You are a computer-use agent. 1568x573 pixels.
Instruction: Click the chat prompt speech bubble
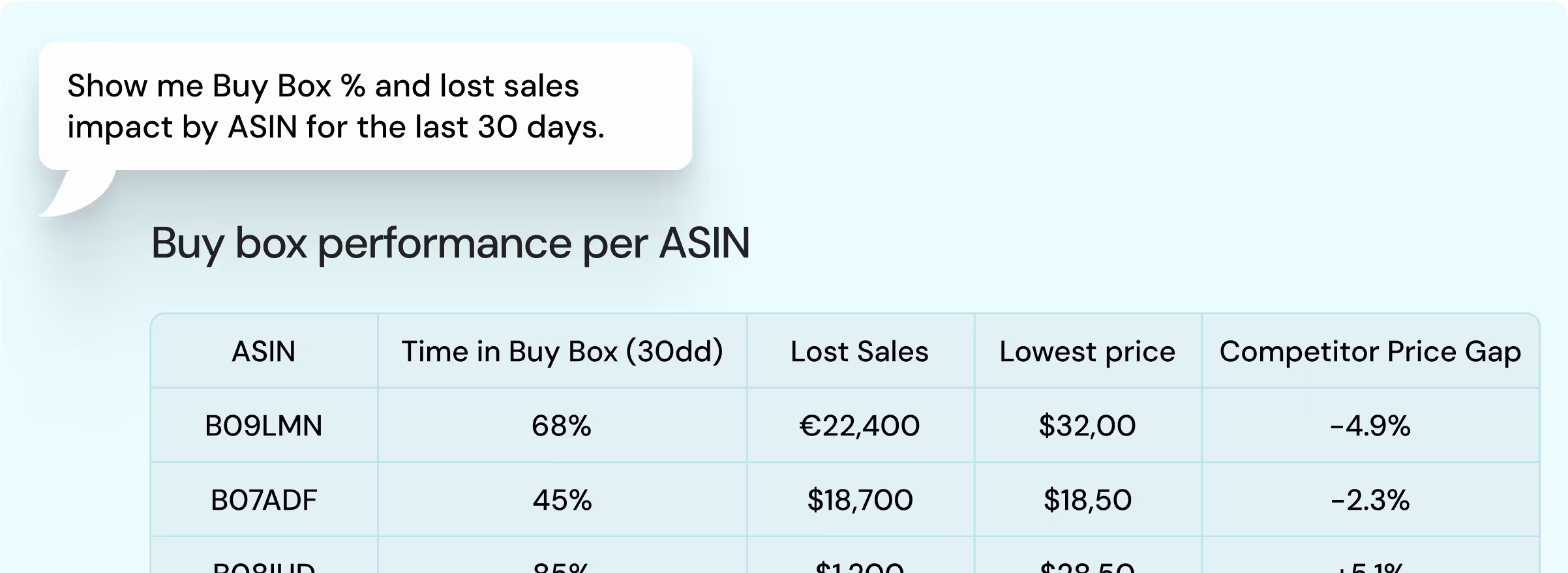(365, 106)
